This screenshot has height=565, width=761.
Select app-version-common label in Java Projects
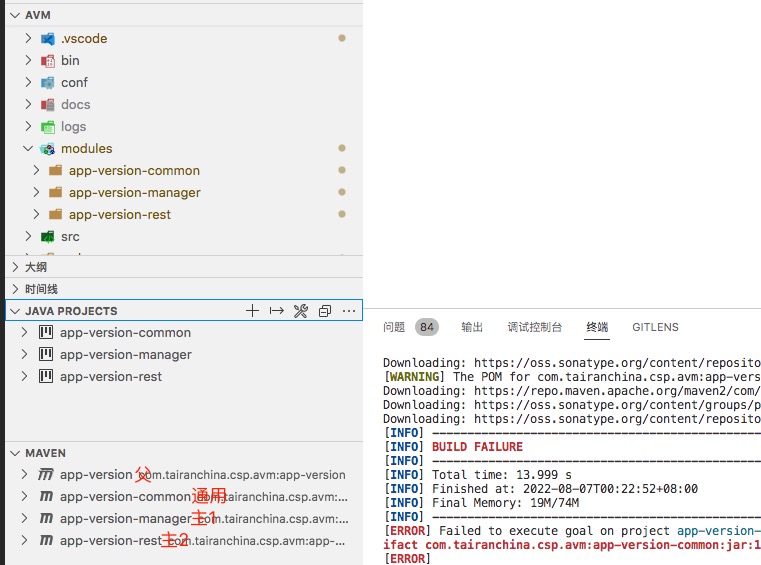tap(125, 332)
